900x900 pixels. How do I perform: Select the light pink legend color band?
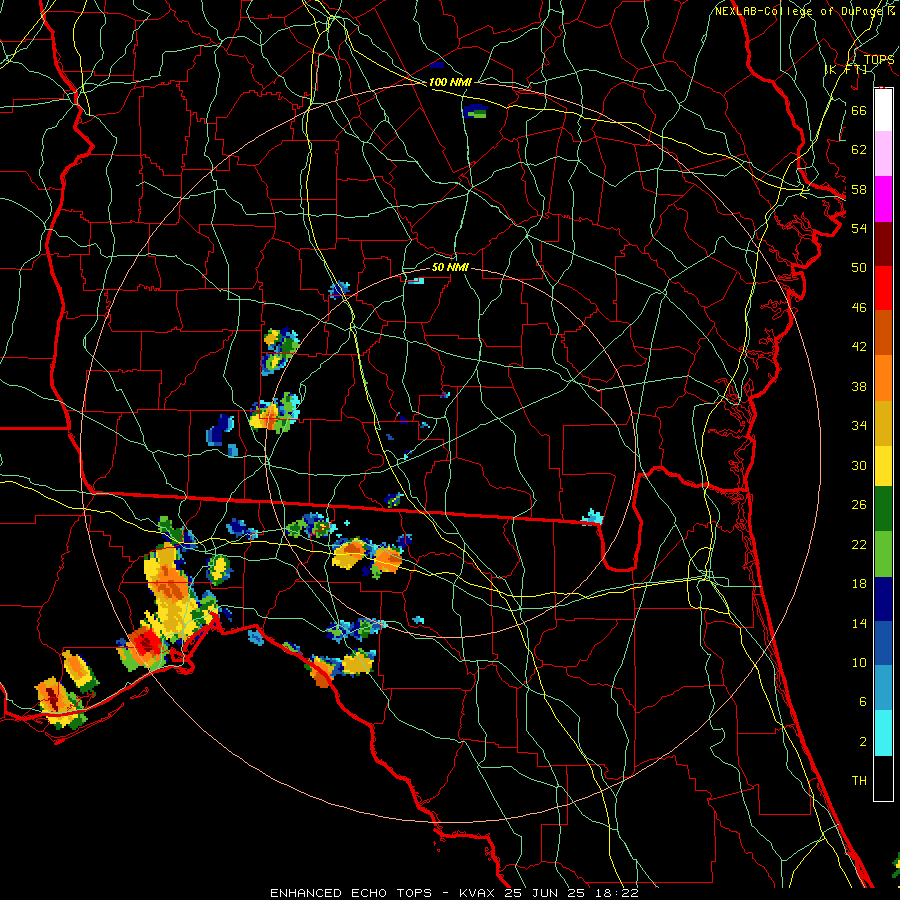[x=883, y=154]
